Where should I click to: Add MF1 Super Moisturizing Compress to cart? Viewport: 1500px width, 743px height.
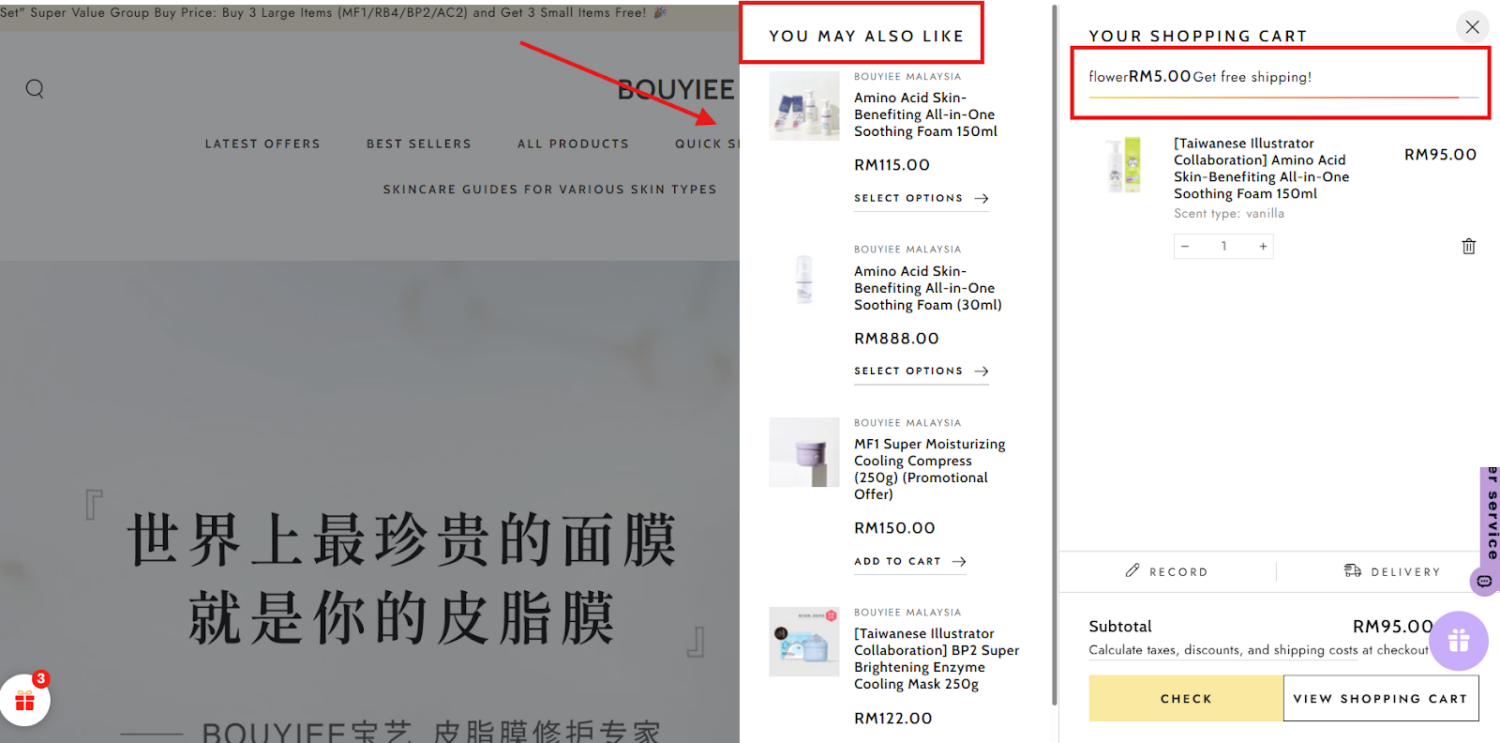tap(909, 561)
